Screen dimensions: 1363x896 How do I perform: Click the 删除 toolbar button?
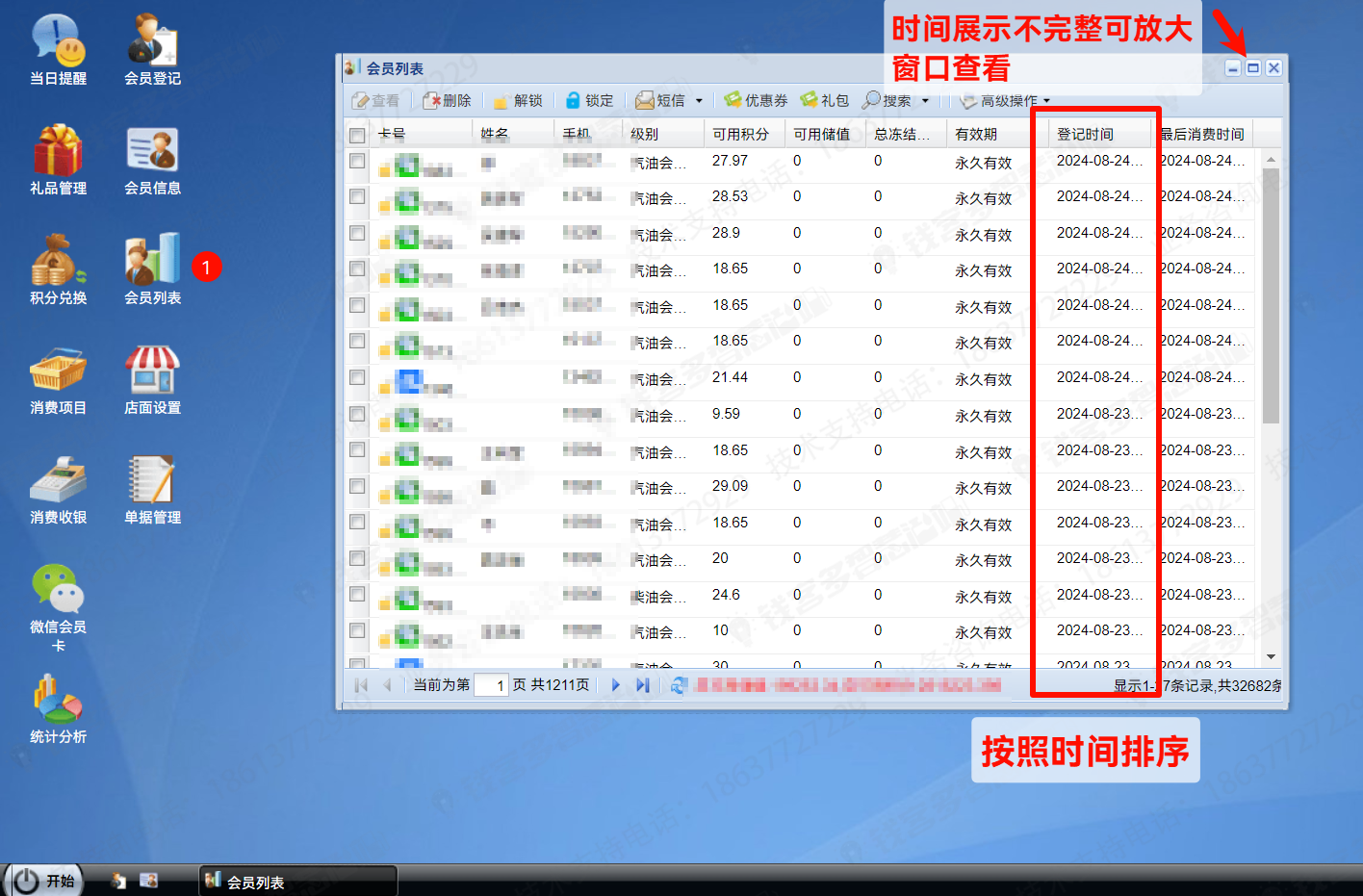coord(447,100)
